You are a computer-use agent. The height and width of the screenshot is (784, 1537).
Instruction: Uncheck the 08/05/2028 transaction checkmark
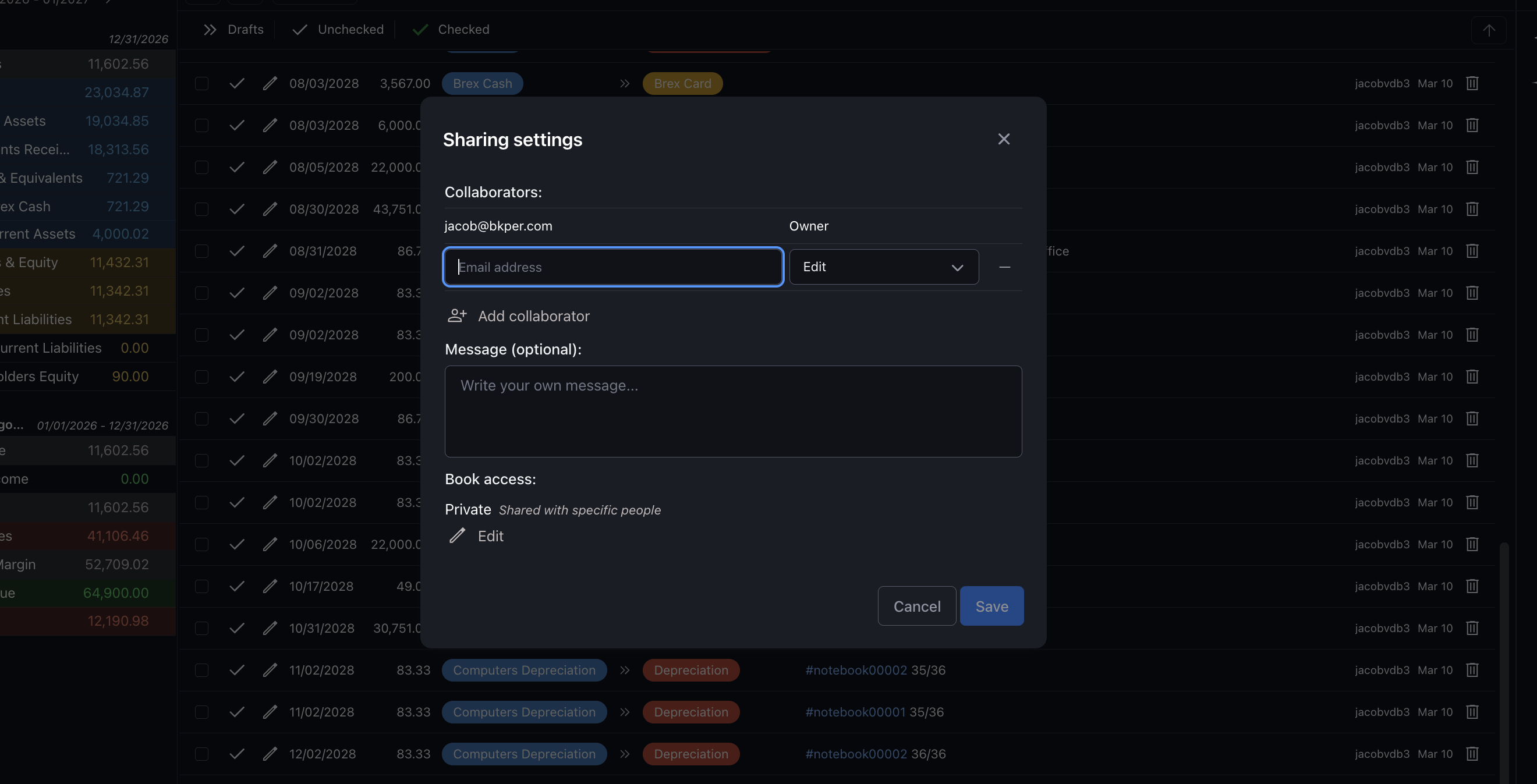click(237, 167)
